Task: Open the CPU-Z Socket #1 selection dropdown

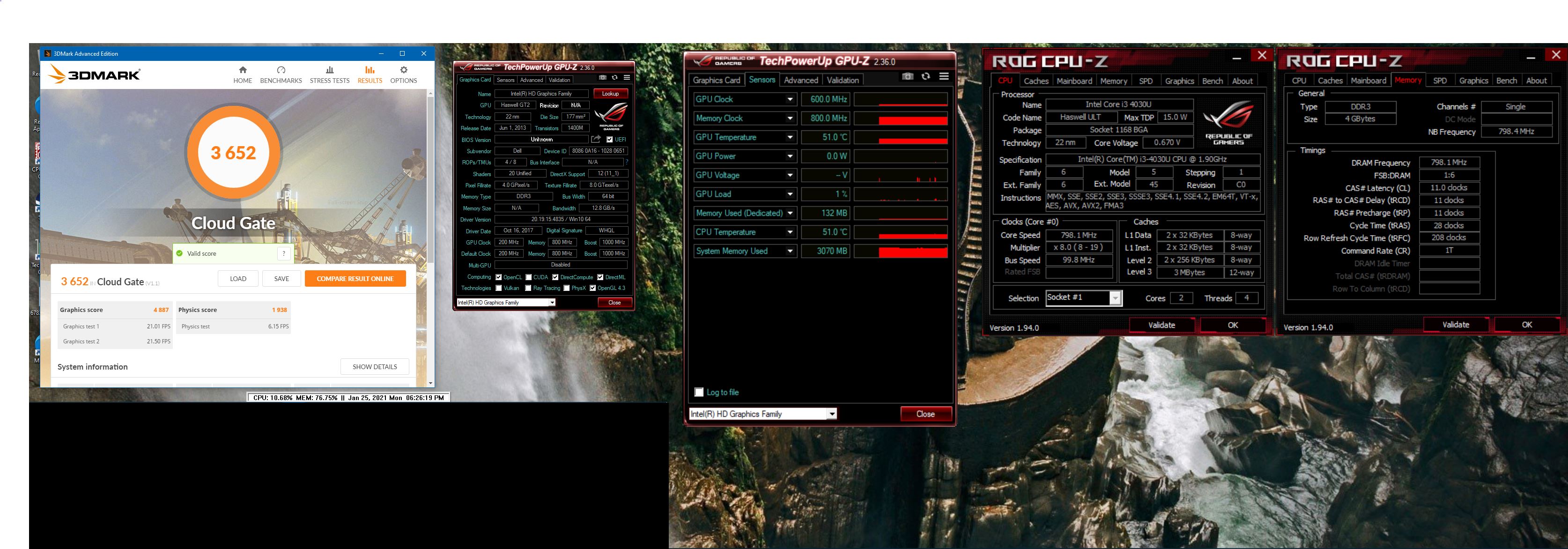Action: point(1115,297)
